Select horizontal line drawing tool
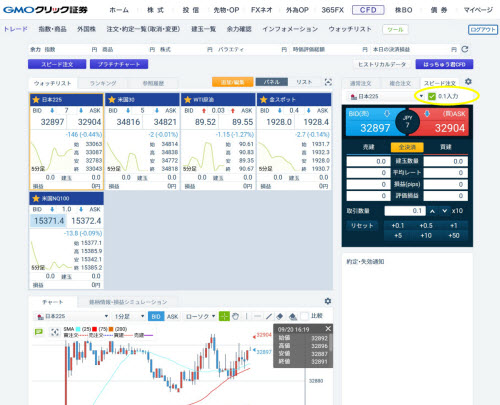Screen dimensions: 500x405 click(x=257, y=316)
